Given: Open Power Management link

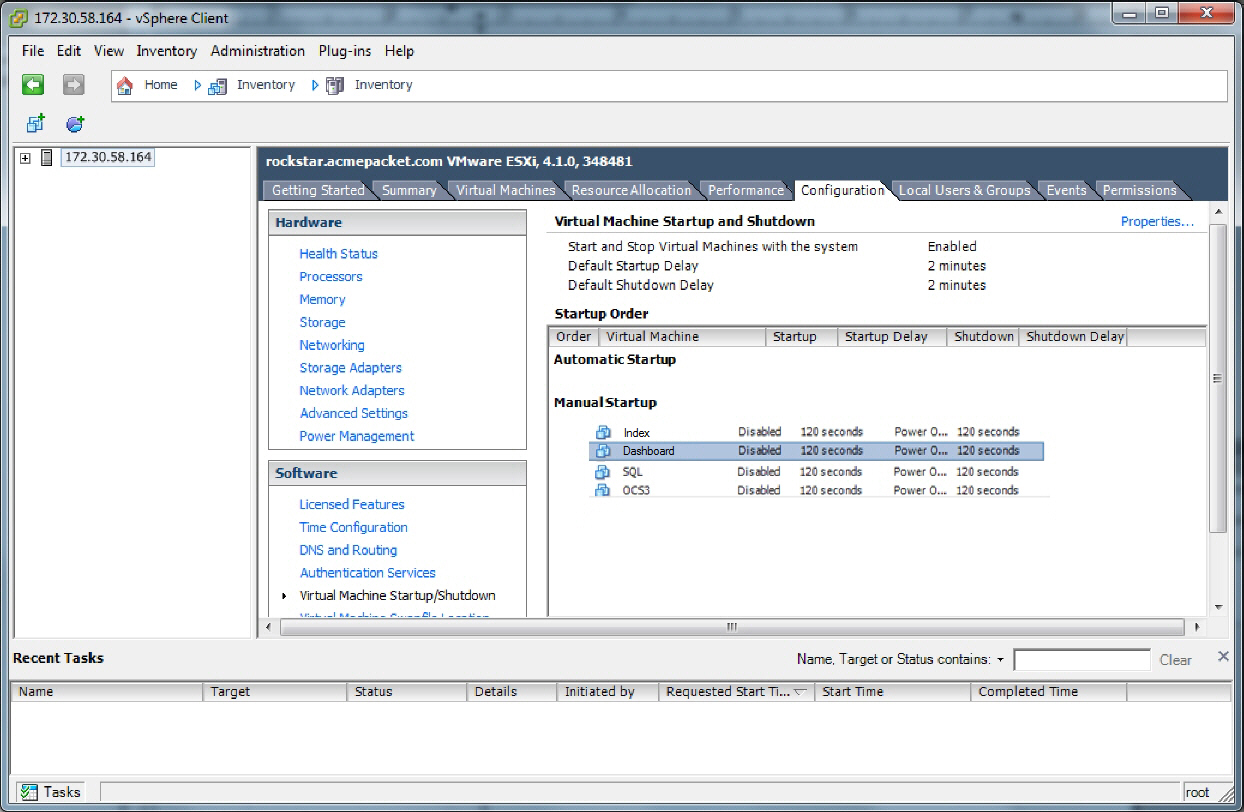Looking at the screenshot, I should point(357,437).
